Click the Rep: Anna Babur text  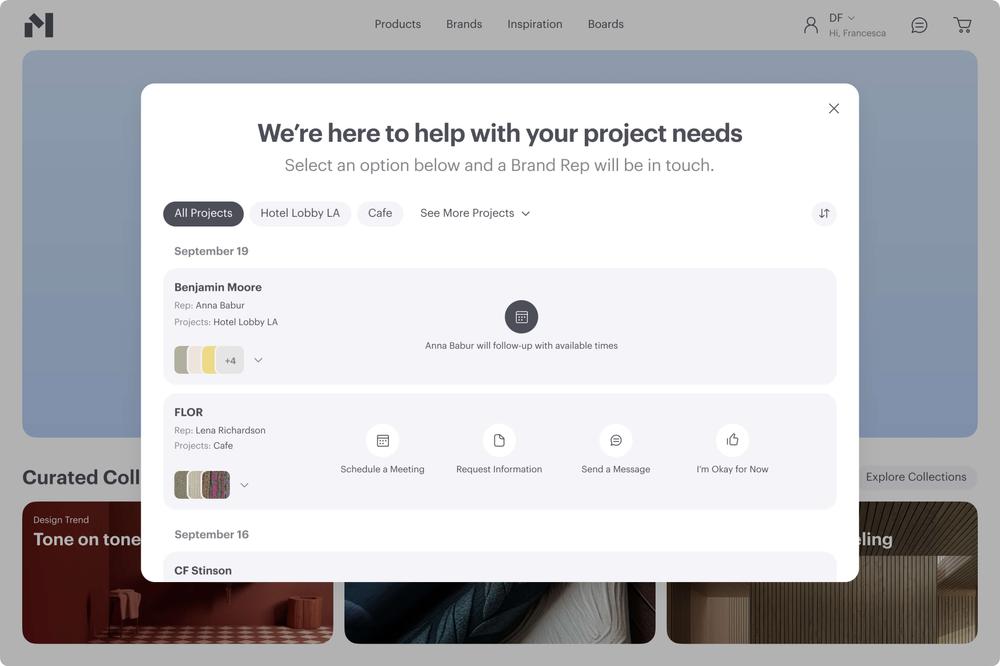[209, 305]
